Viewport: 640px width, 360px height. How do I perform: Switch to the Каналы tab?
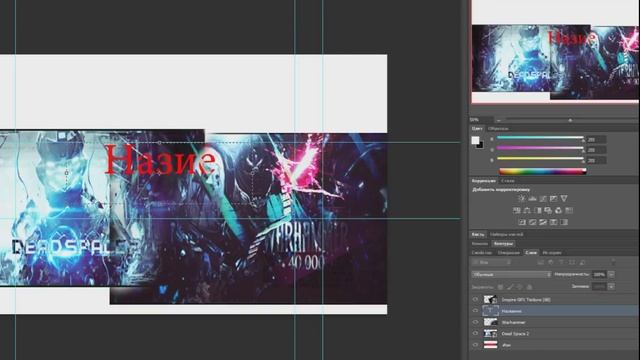coord(480,244)
